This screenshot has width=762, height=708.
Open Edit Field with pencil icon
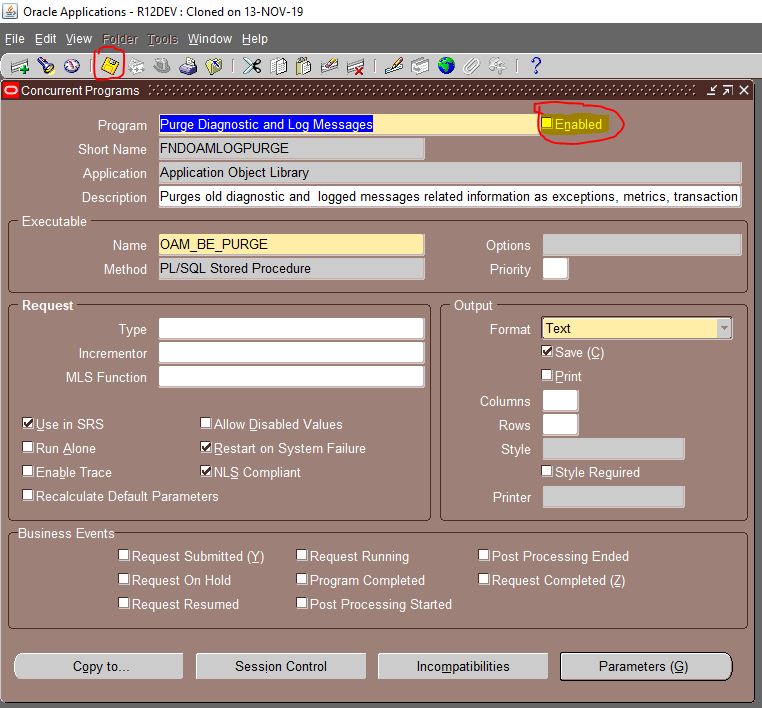pyautogui.click(x=394, y=66)
